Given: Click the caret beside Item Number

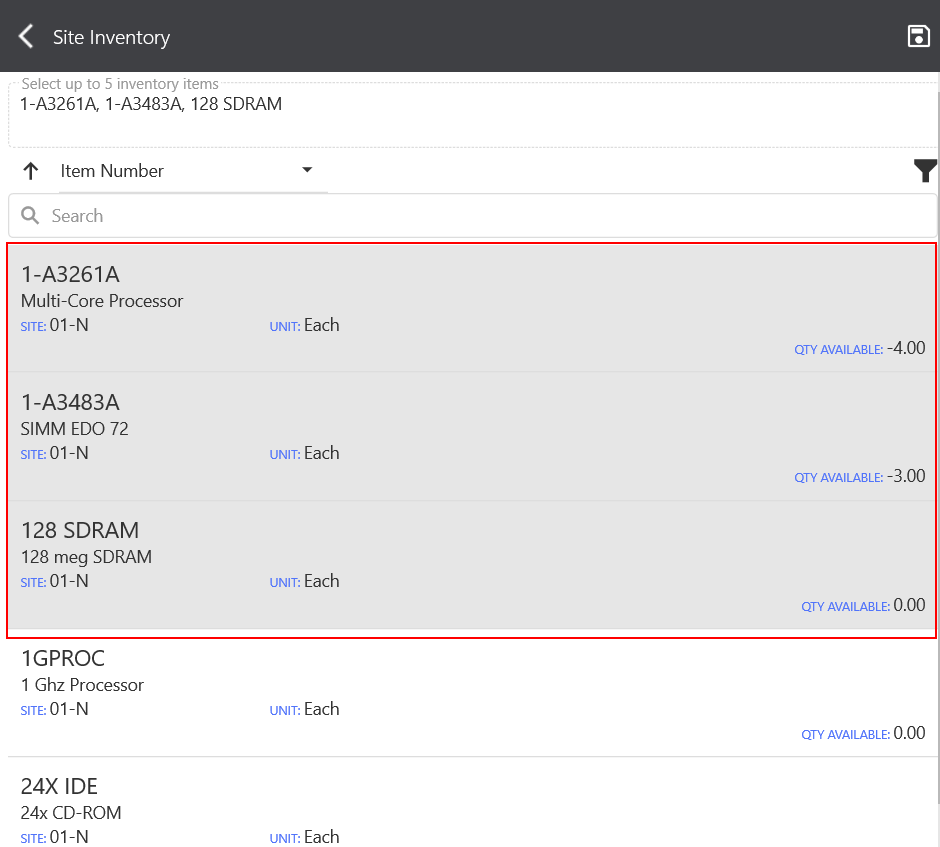Looking at the screenshot, I should (307, 170).
